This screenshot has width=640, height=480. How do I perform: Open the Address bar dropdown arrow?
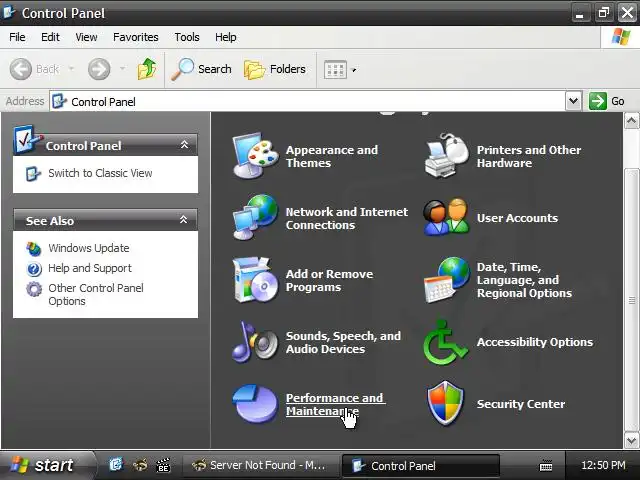[573, 101]
